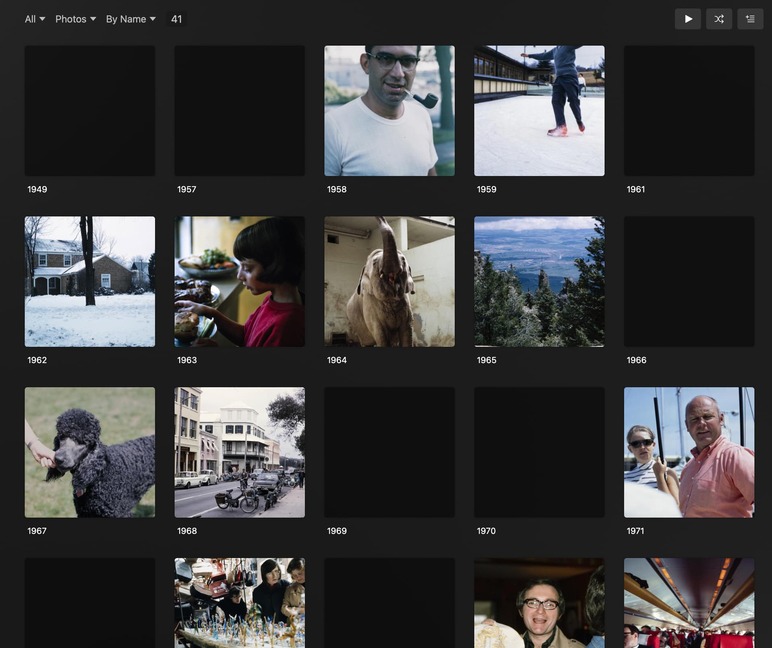Screen dimensions: 772x648
Task: Click the 1966 album label
Action: (x=637, y=360)
